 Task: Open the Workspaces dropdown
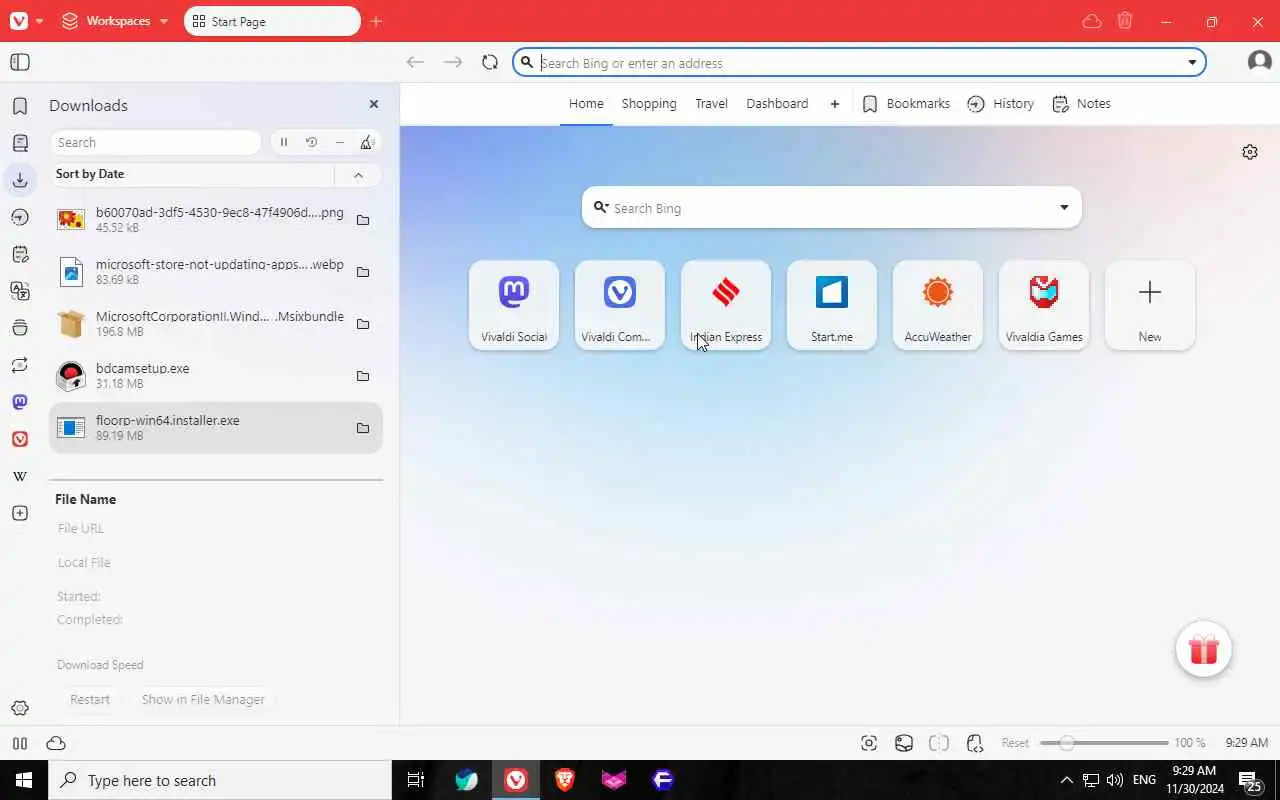pos(114,21)
